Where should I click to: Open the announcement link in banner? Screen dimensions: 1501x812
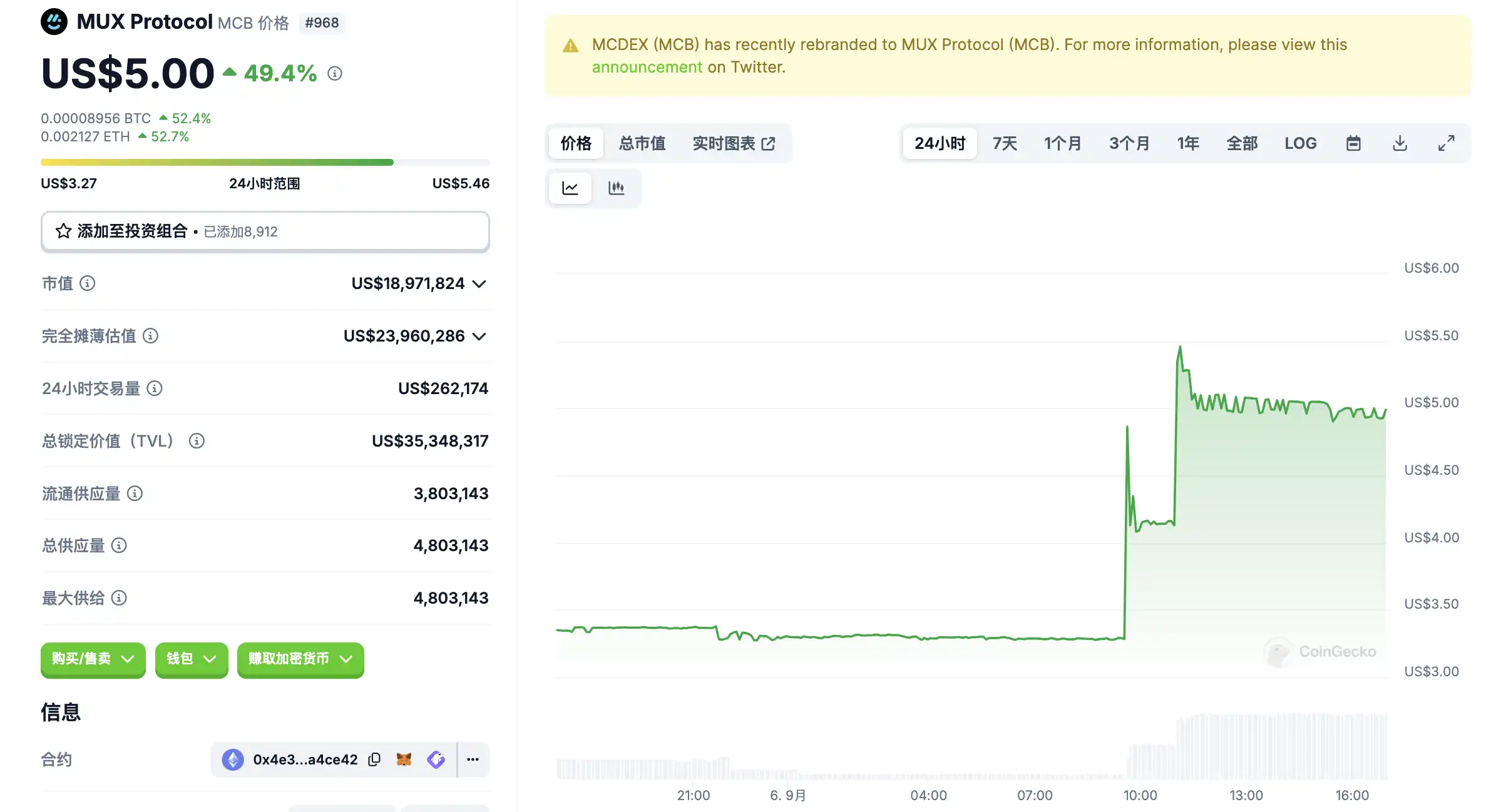tap(647, 67)
